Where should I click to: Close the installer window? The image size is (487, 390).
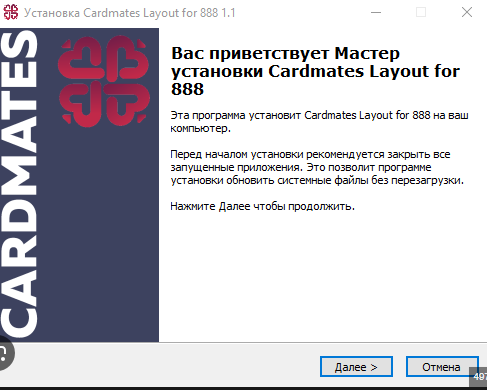(x=467, y=12)
